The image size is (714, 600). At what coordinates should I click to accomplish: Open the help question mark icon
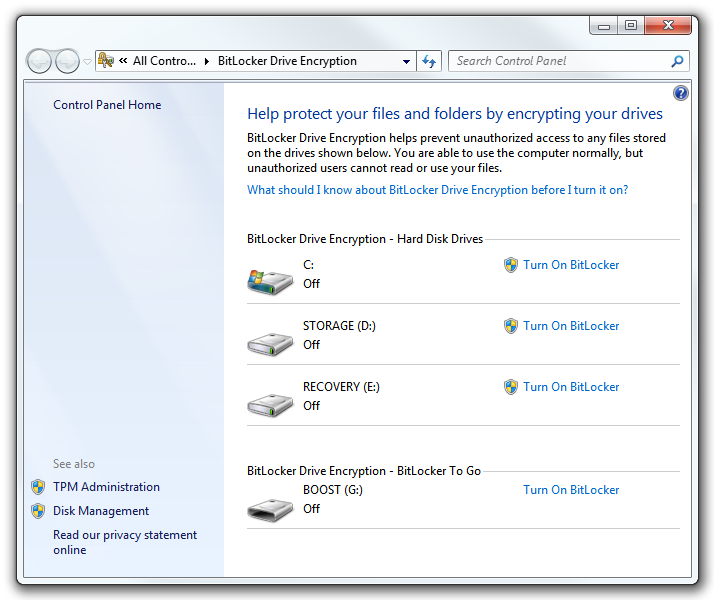click(x=680, y=93)
